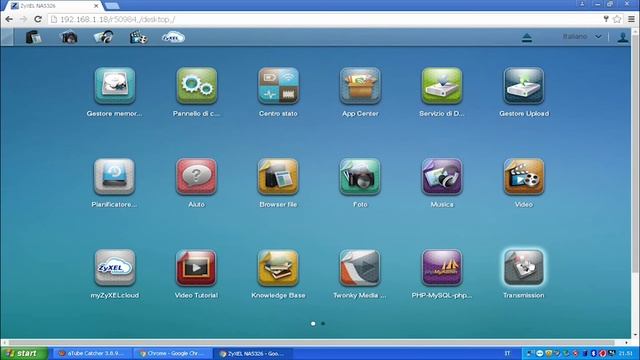Select the ZyXEL NAS326 browser tab
Viewport: 640px width, 360px height.
click(55, 6)
